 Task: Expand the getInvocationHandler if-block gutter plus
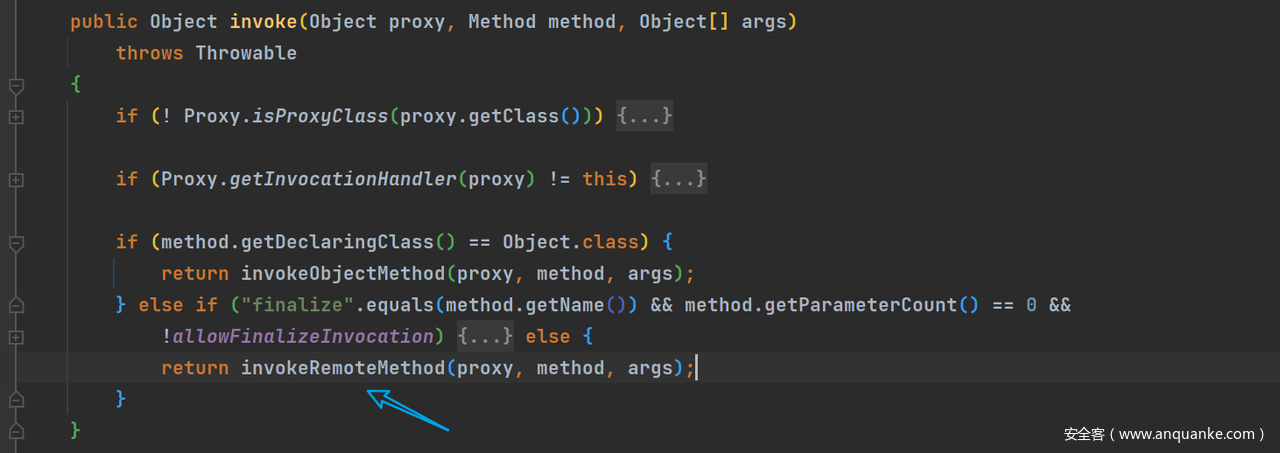coord(16,180)
